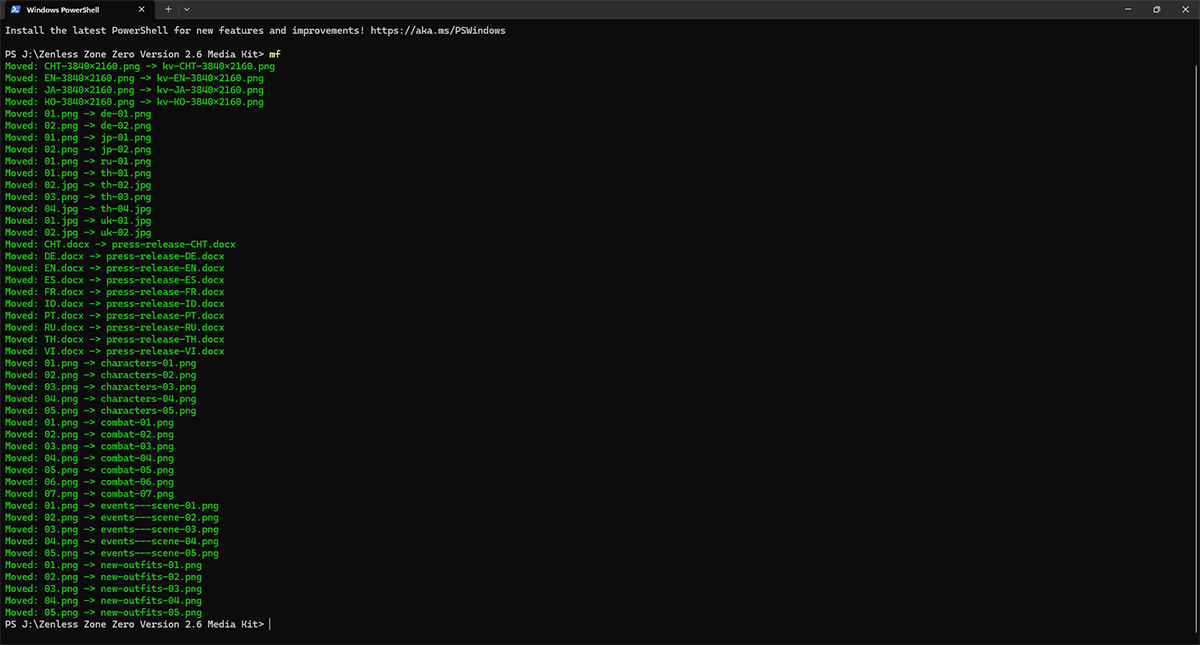Click the line ending in kv-CHT-3840×2160.png
This screenshot has height=645, width=1200.
coord(140,66)
